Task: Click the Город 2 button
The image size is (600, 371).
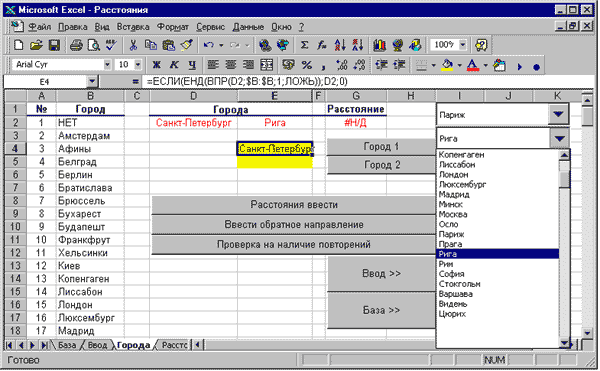Action: tap(381, 165)
